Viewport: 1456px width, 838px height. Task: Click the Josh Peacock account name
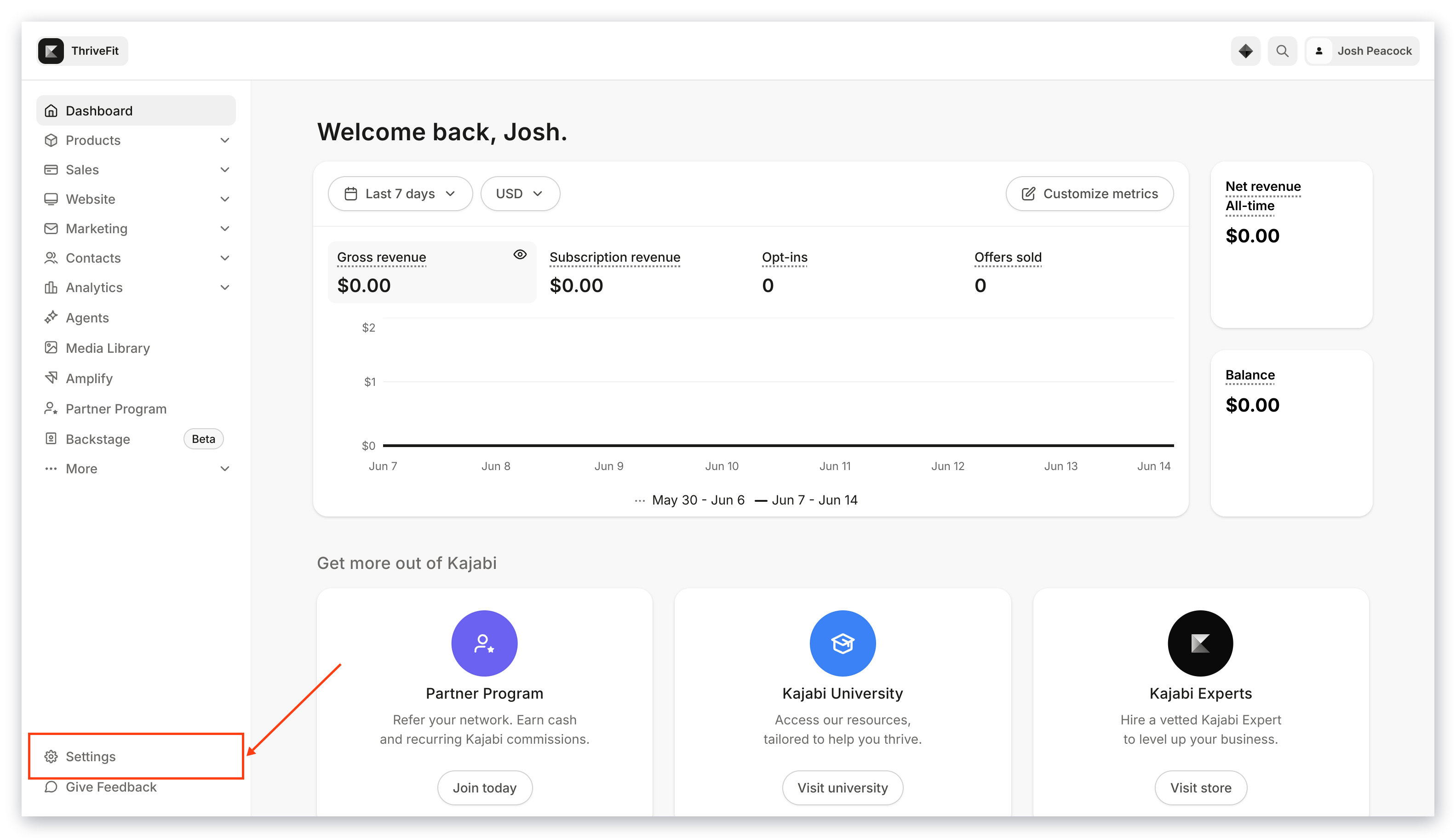click(x=1374, y=51)
